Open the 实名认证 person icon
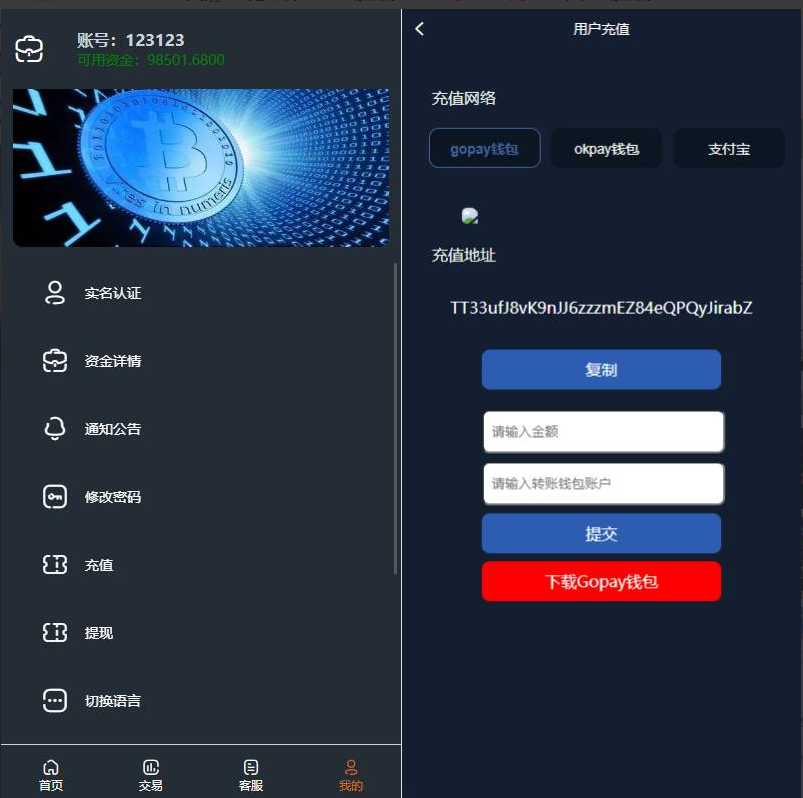The height and width of the screenshot is (798, 803). point(55,293)
